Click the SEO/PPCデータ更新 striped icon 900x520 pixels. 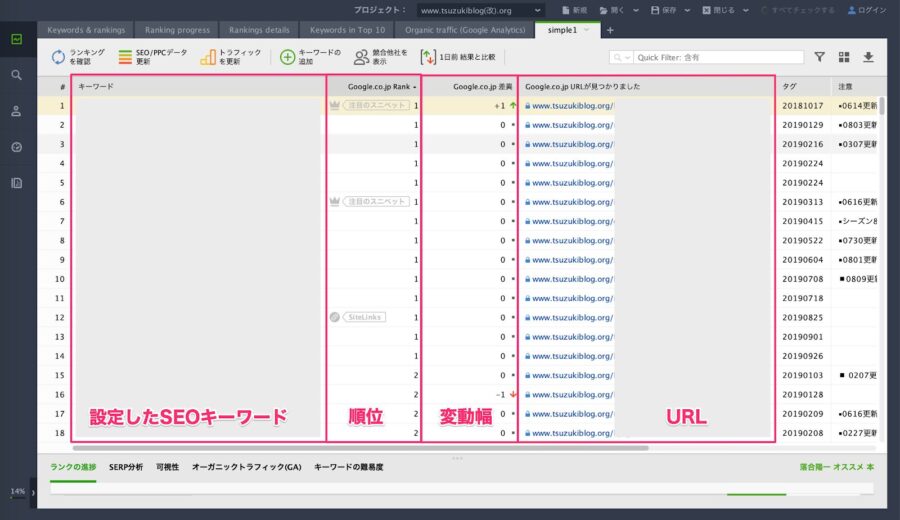pos(125,57)
